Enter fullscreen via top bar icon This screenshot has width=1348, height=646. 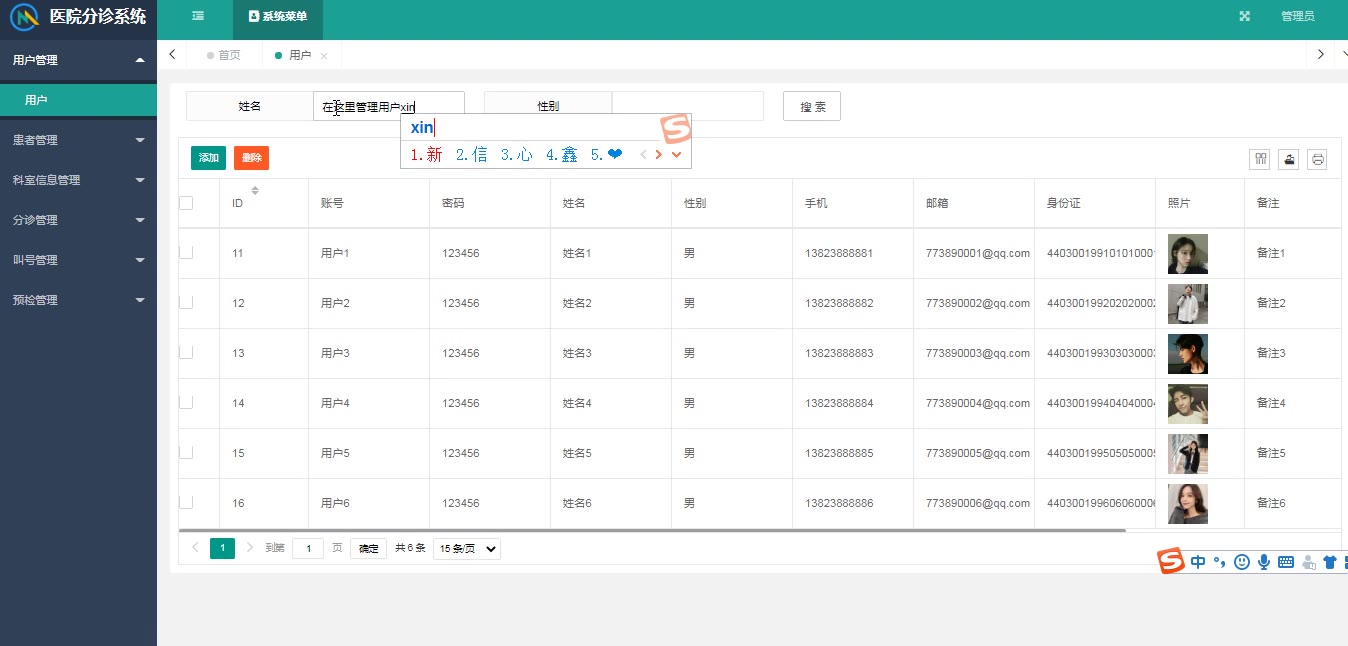[x=1245, y=16]
